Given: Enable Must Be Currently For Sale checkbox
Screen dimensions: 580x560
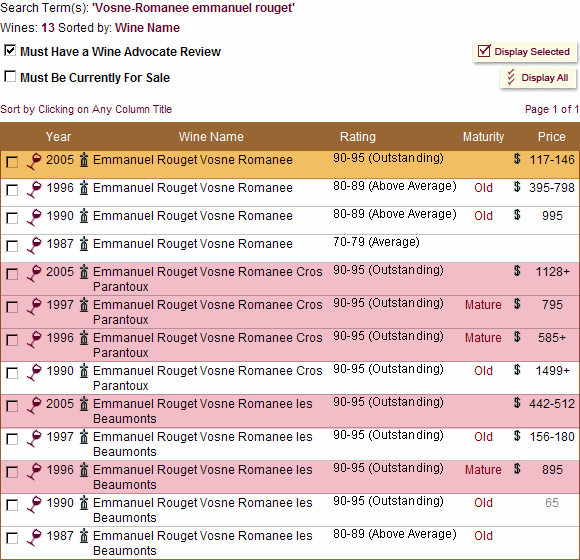Looking at the screenshot, I should 10,77.
